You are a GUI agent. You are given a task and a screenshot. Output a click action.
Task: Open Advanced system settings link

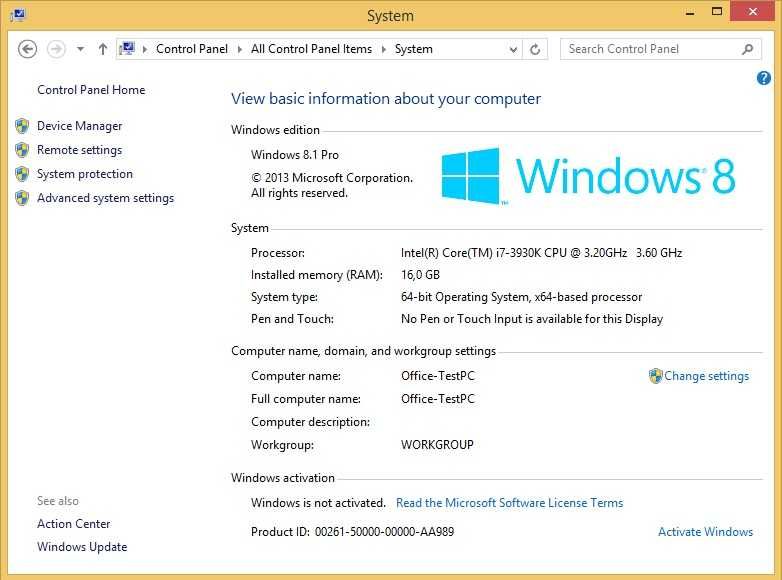click(x=105, y=198)
